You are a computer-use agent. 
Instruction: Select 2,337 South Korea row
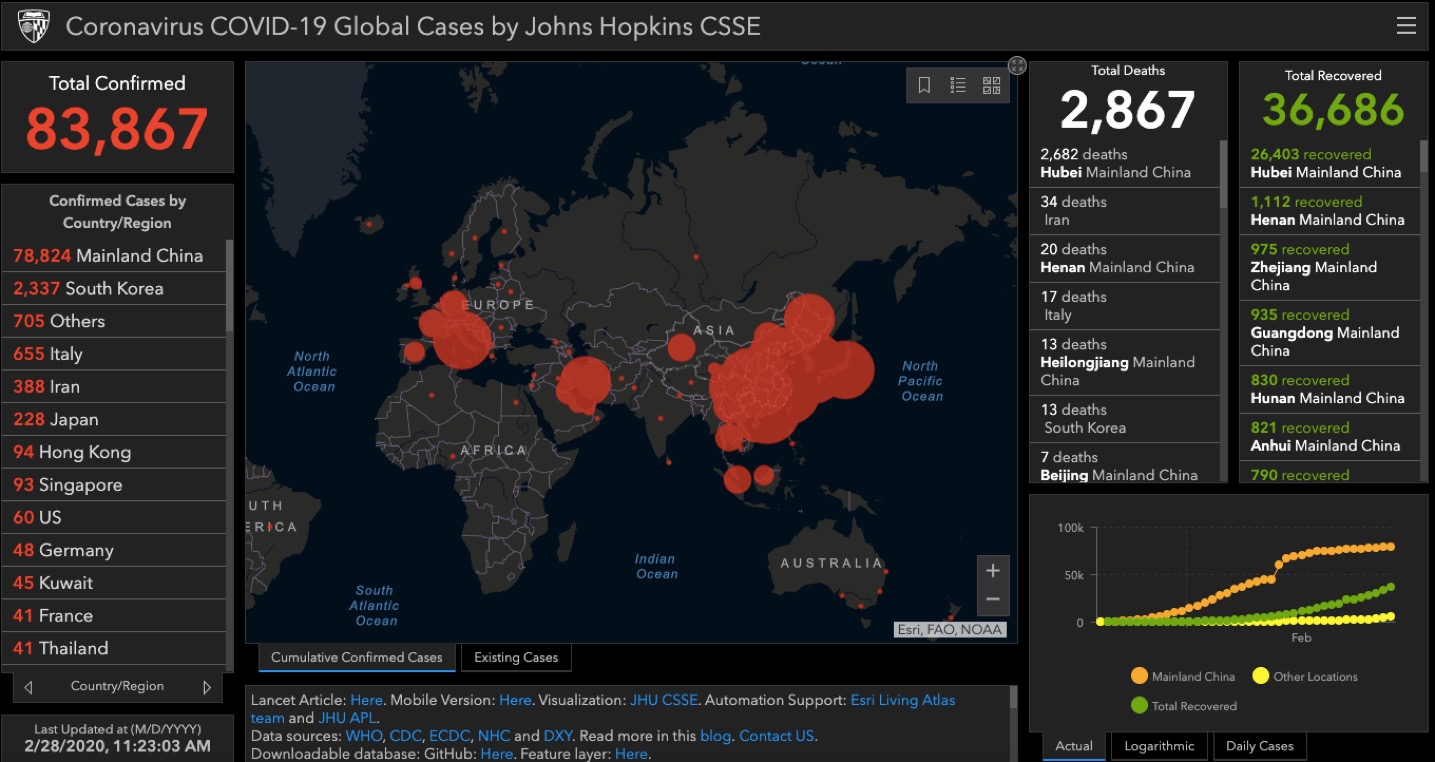(115, 288)
